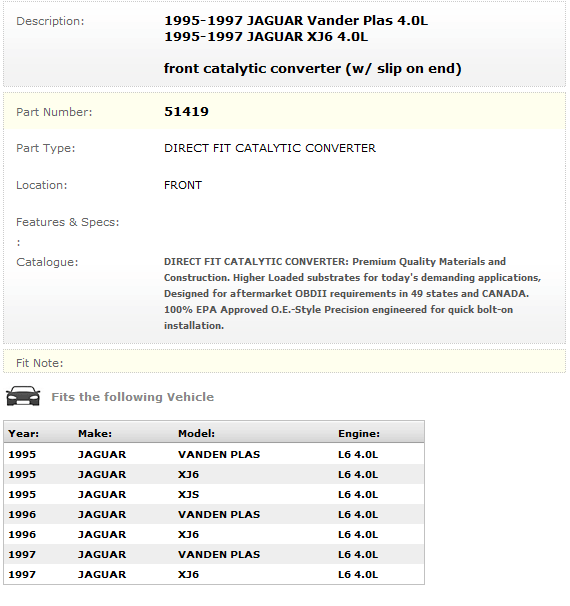Select the 1995 XJS row
The width and height of the screenshot is (570, 606).
tap(214, 495)
